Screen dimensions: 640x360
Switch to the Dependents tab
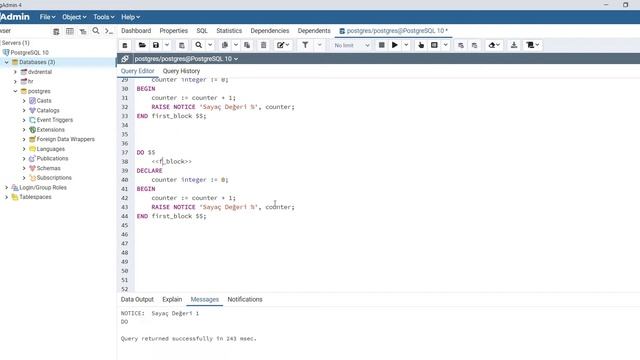314,31
